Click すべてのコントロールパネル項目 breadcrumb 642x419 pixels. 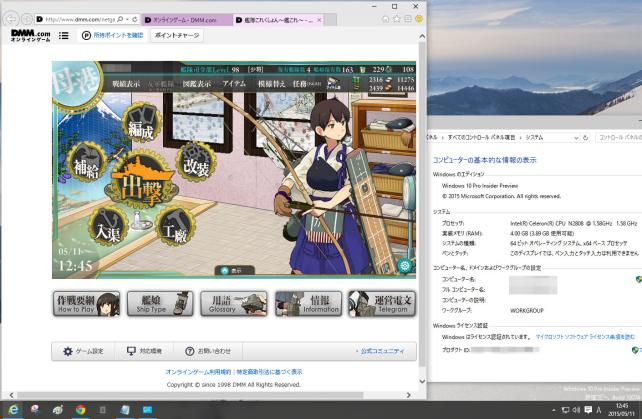pos(481,138)
